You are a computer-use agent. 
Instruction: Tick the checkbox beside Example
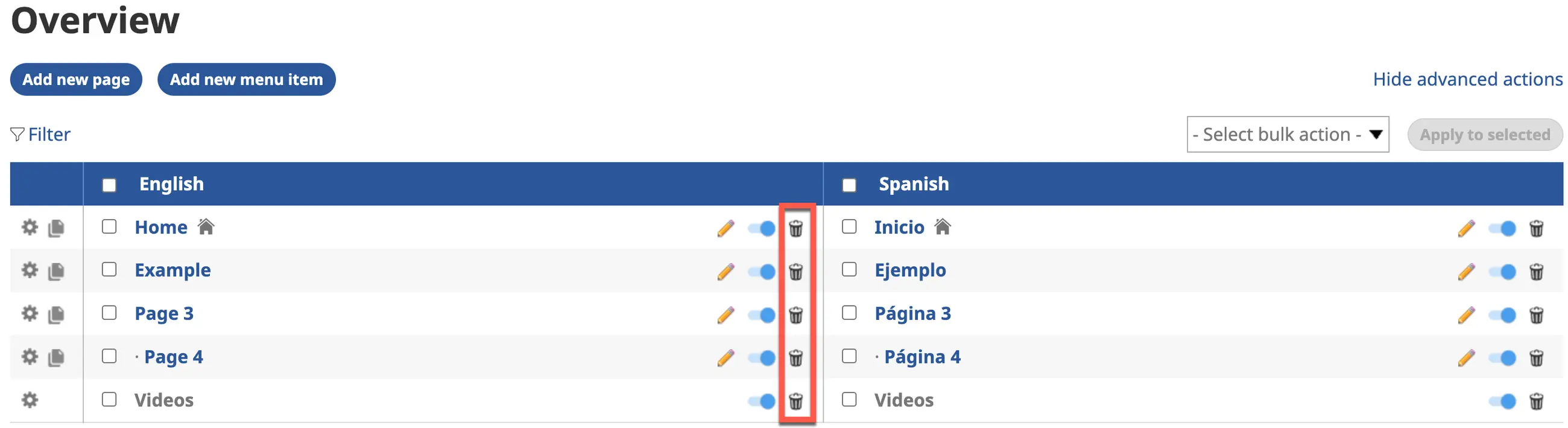(109, 269)
